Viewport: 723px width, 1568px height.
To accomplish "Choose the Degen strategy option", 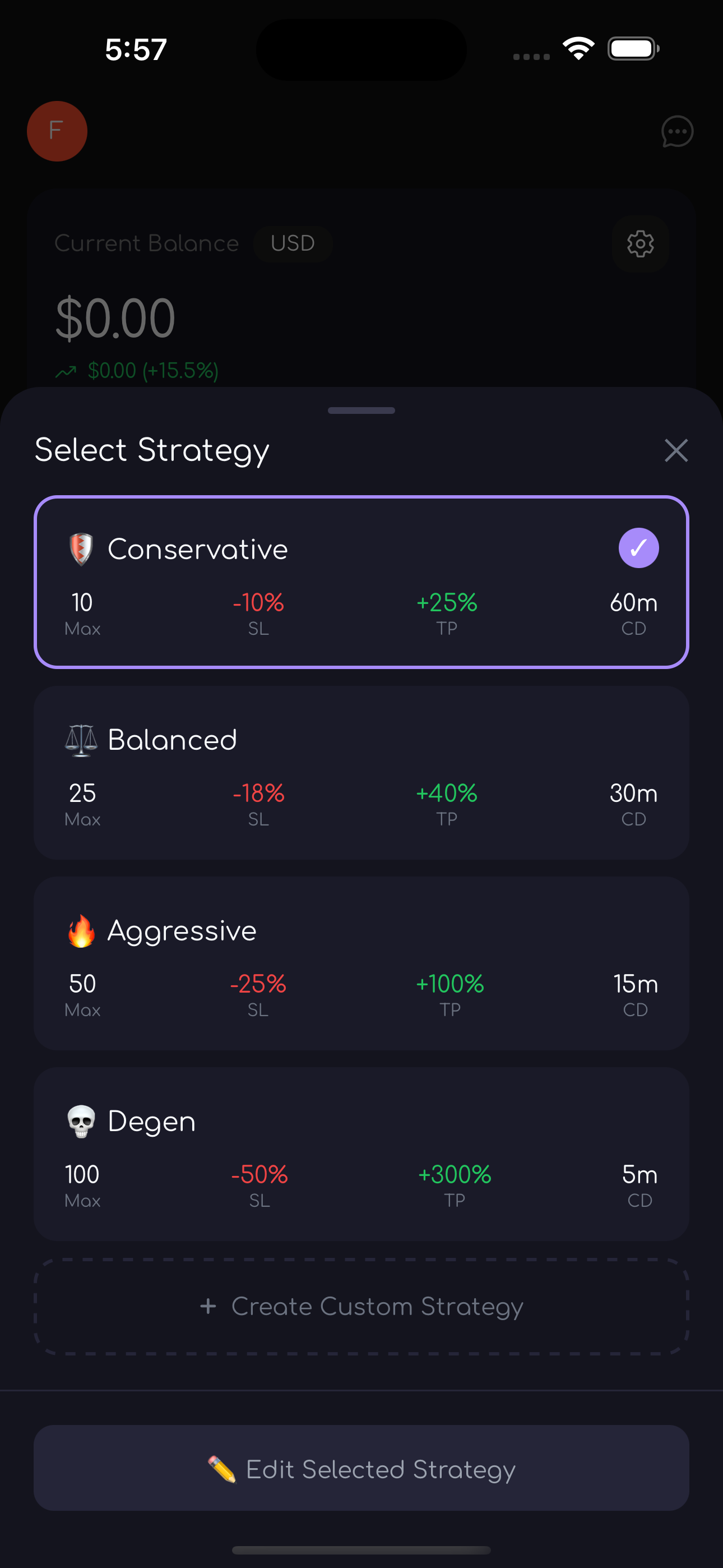I will point(361,1154).
